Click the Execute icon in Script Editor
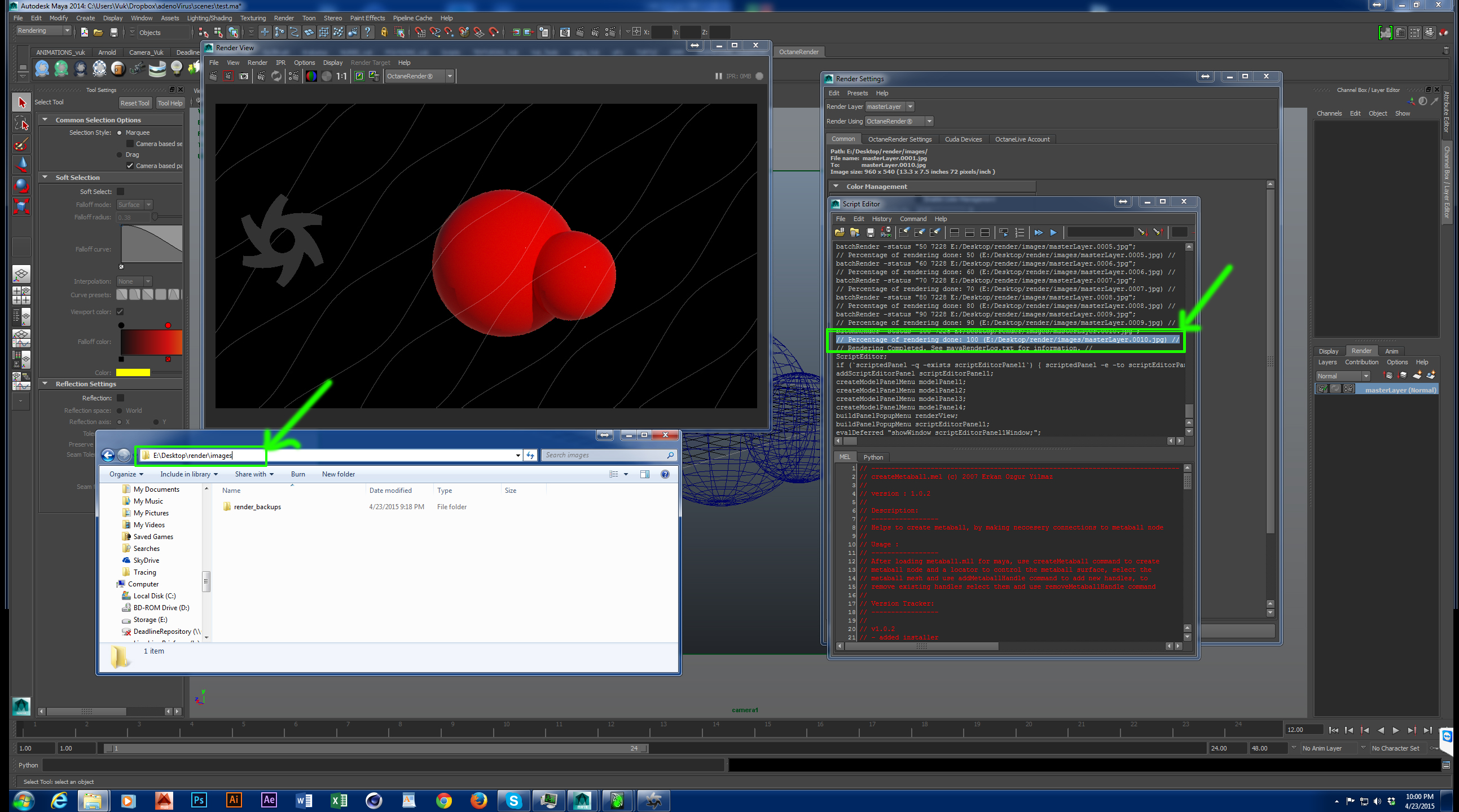The height and width of the screenshot is (812, 1459). coord(1053,233)
